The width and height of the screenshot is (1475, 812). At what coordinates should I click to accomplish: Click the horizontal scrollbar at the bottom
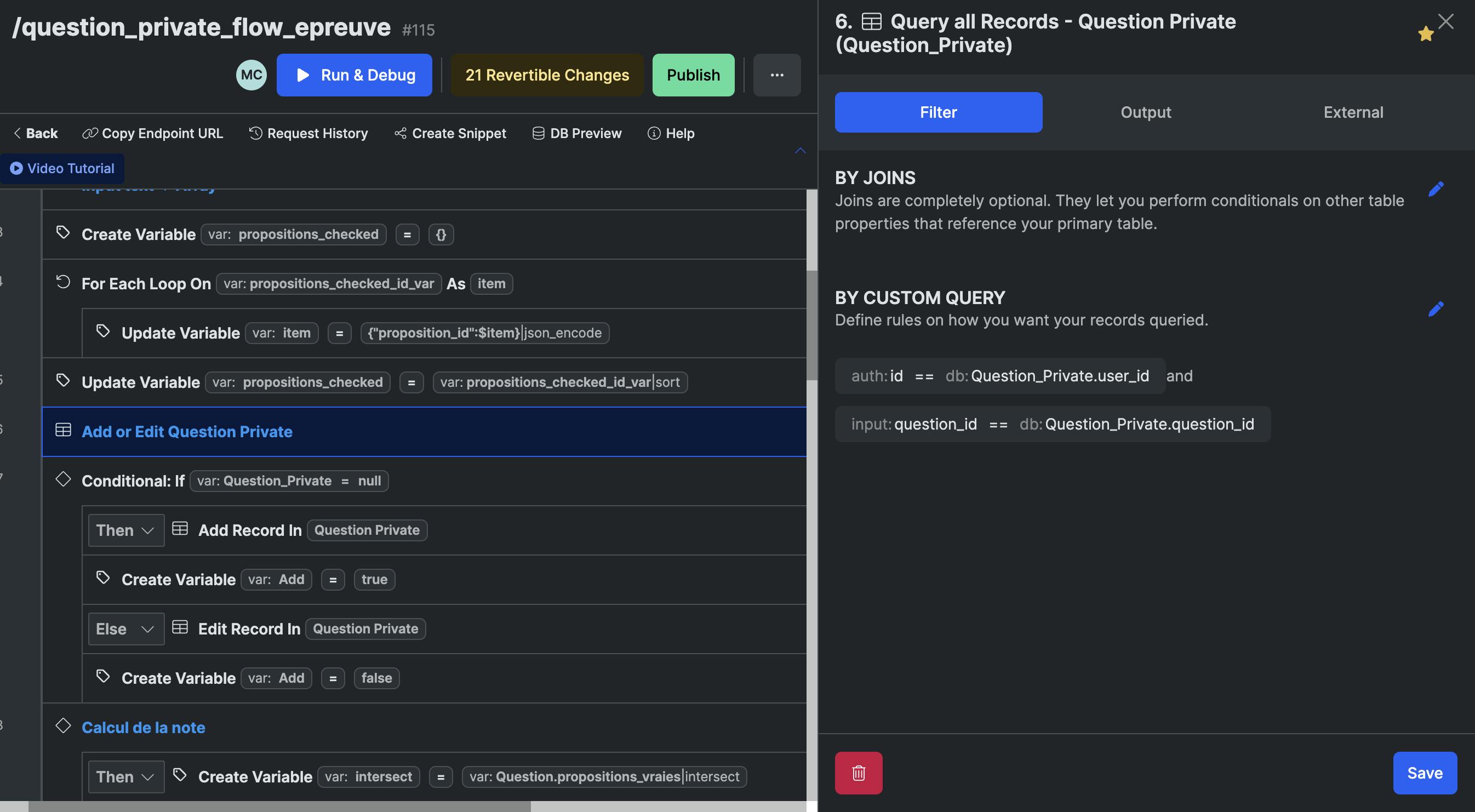(279, 807)
